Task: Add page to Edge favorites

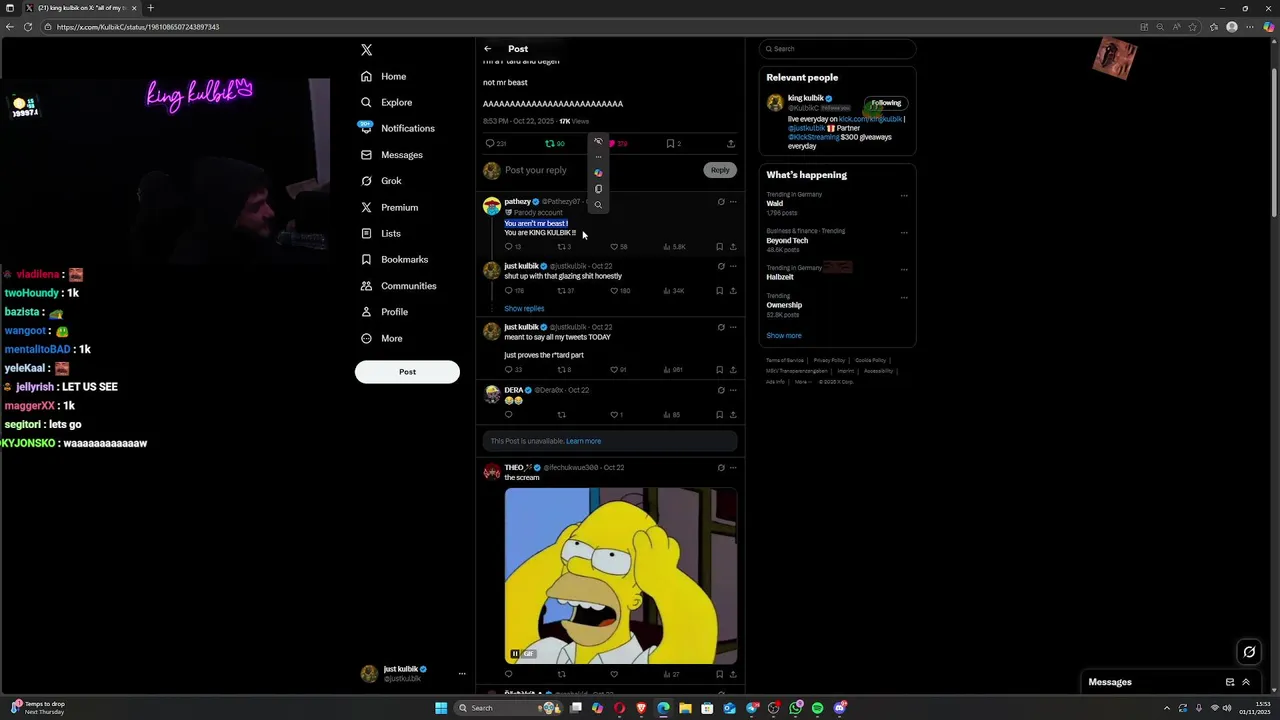Action: point(1193,27)
